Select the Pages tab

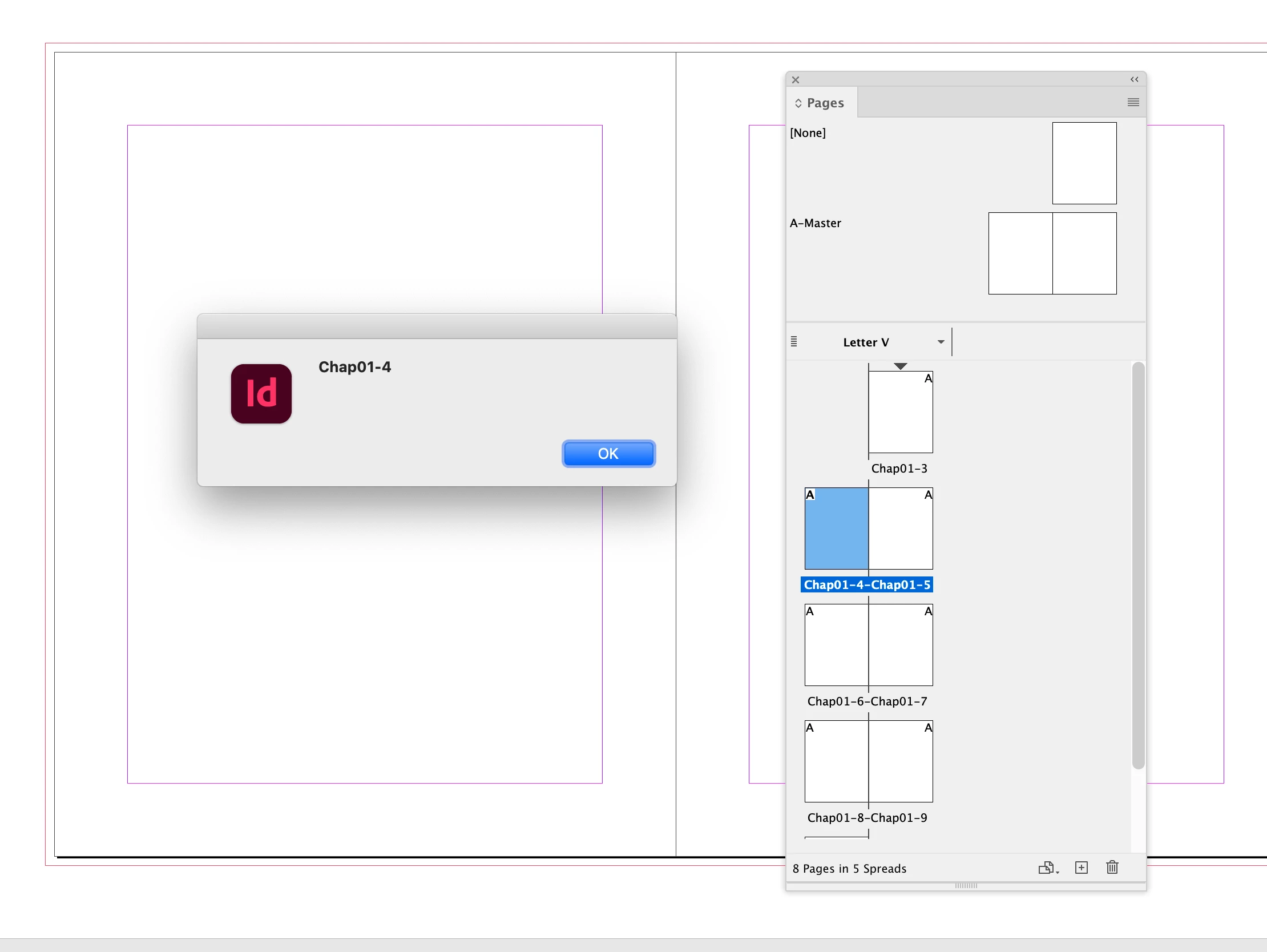(x=824, y=103)
